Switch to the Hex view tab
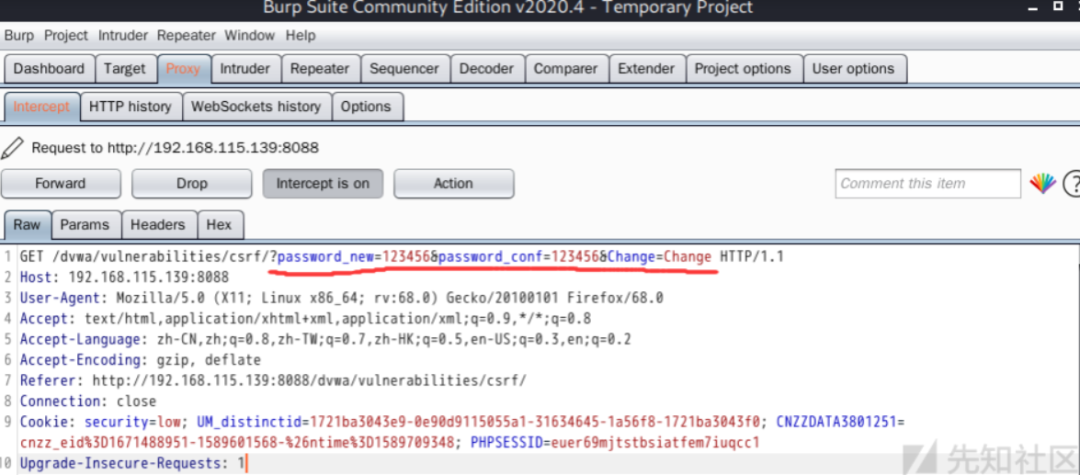The width and height of the screenshot is (1080, 475). (x=218, y=225)
